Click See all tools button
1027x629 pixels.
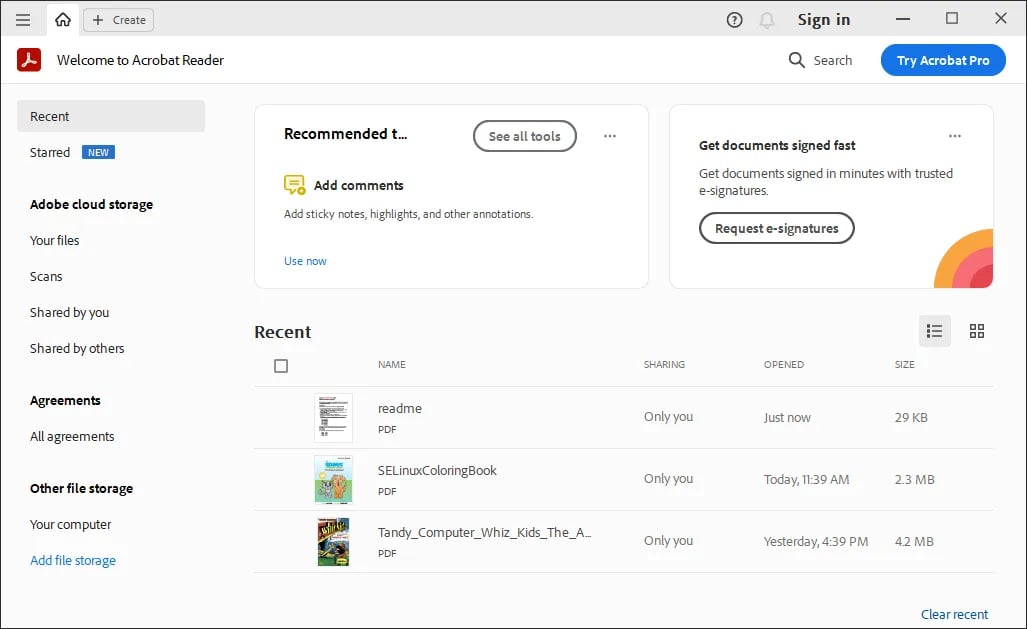pyautogui.click(x=525, y=136)
